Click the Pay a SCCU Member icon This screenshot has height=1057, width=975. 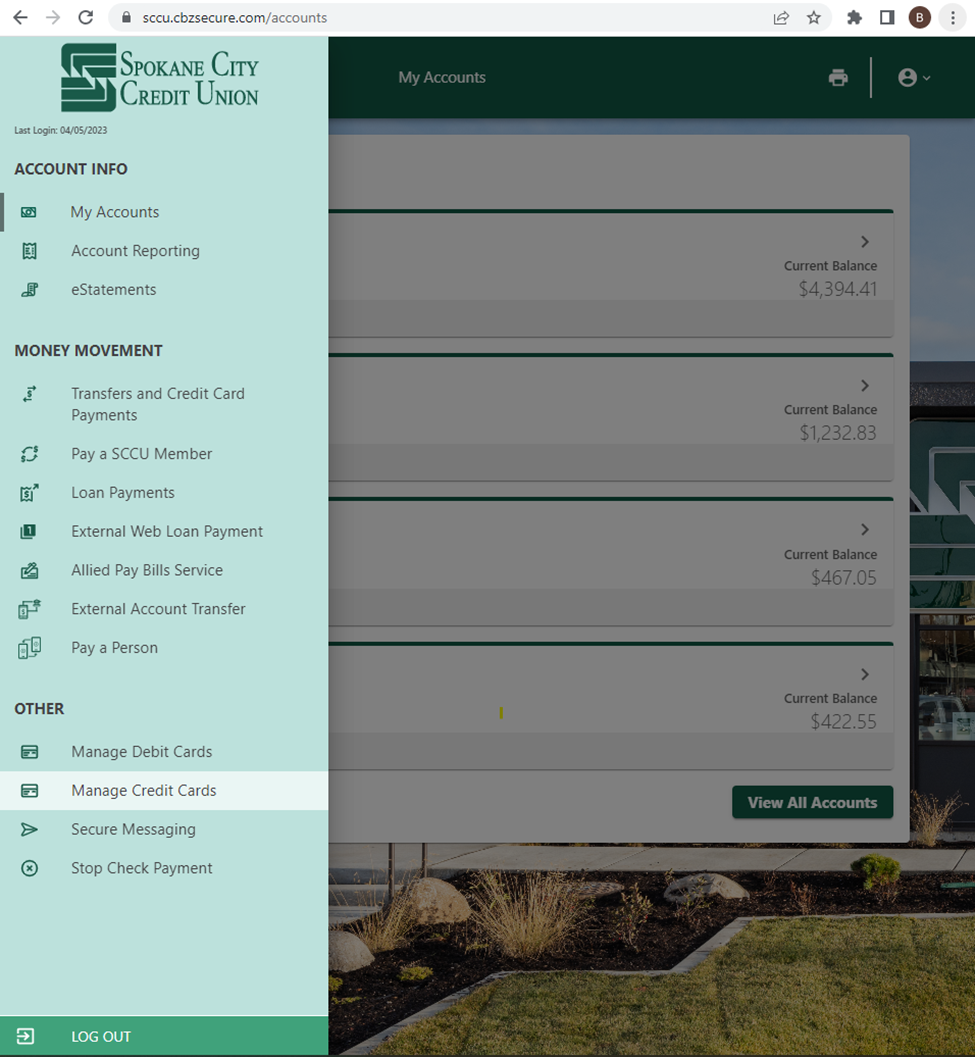(30, 454)
